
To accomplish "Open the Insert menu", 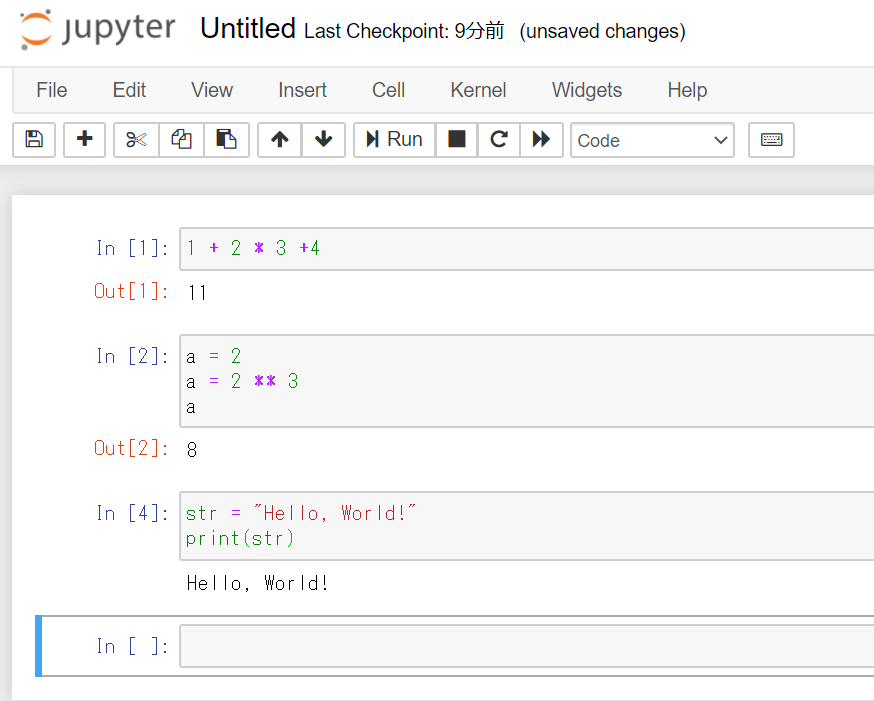I will coord(302,90).
